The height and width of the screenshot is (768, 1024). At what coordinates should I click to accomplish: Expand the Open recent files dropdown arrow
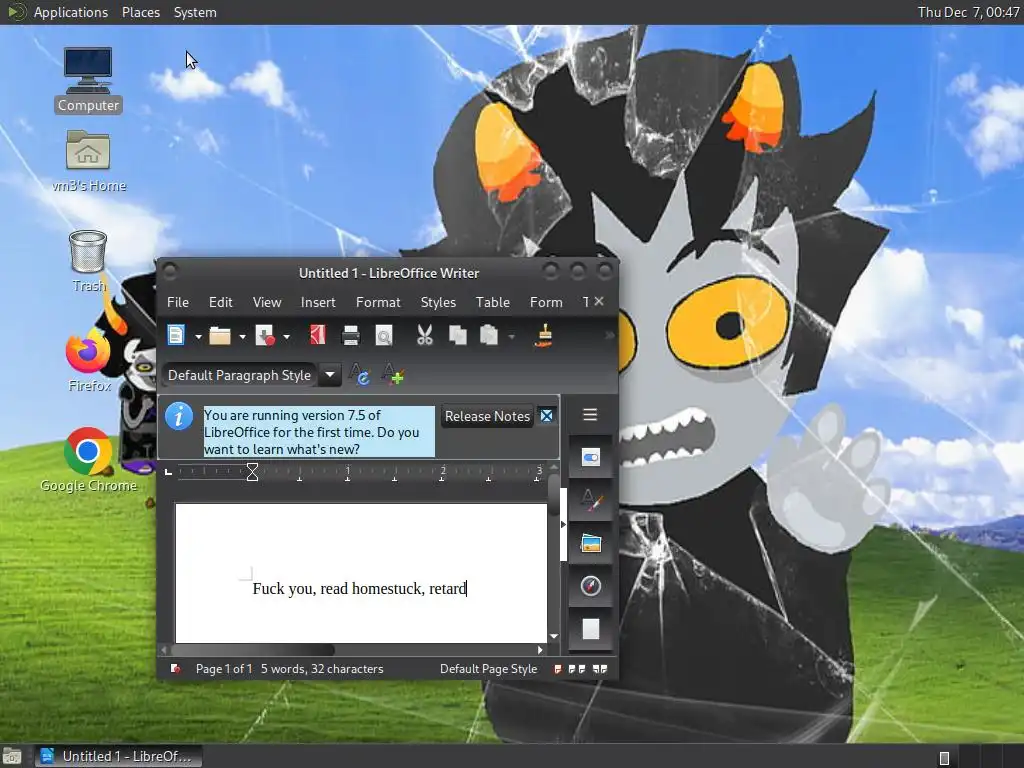point(242,337)
